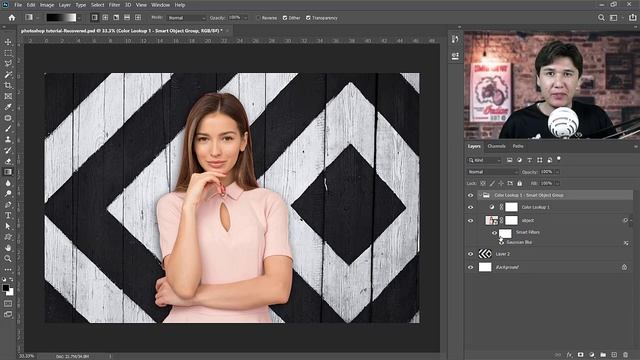
Task: Open the layer Fill dropdown
Action: [x=557, y=183]
